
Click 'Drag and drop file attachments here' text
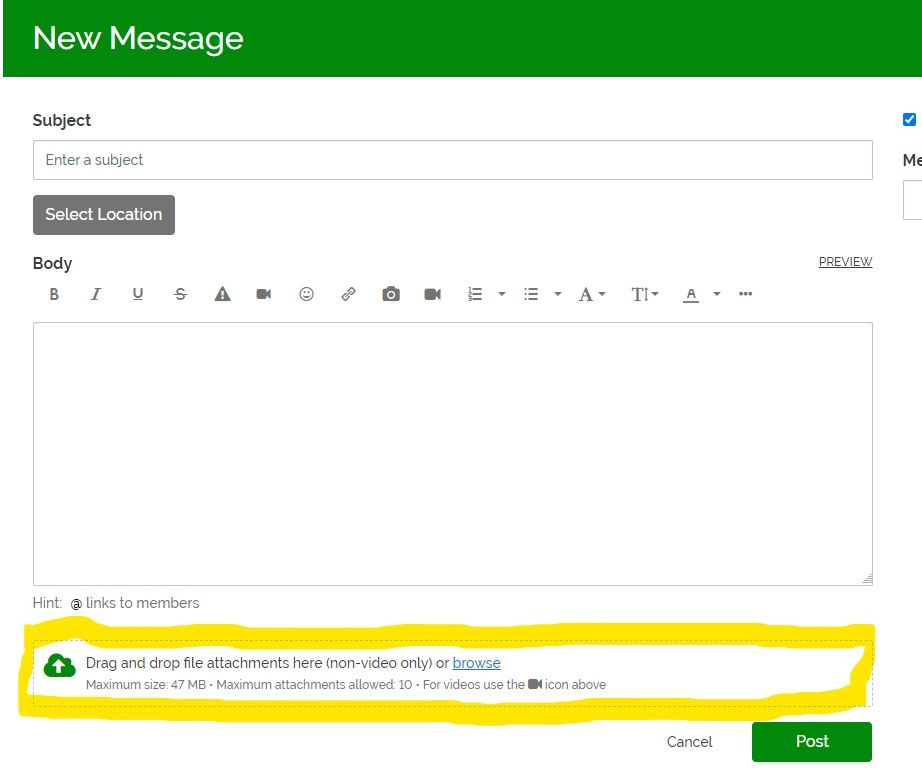click(203, 663)
